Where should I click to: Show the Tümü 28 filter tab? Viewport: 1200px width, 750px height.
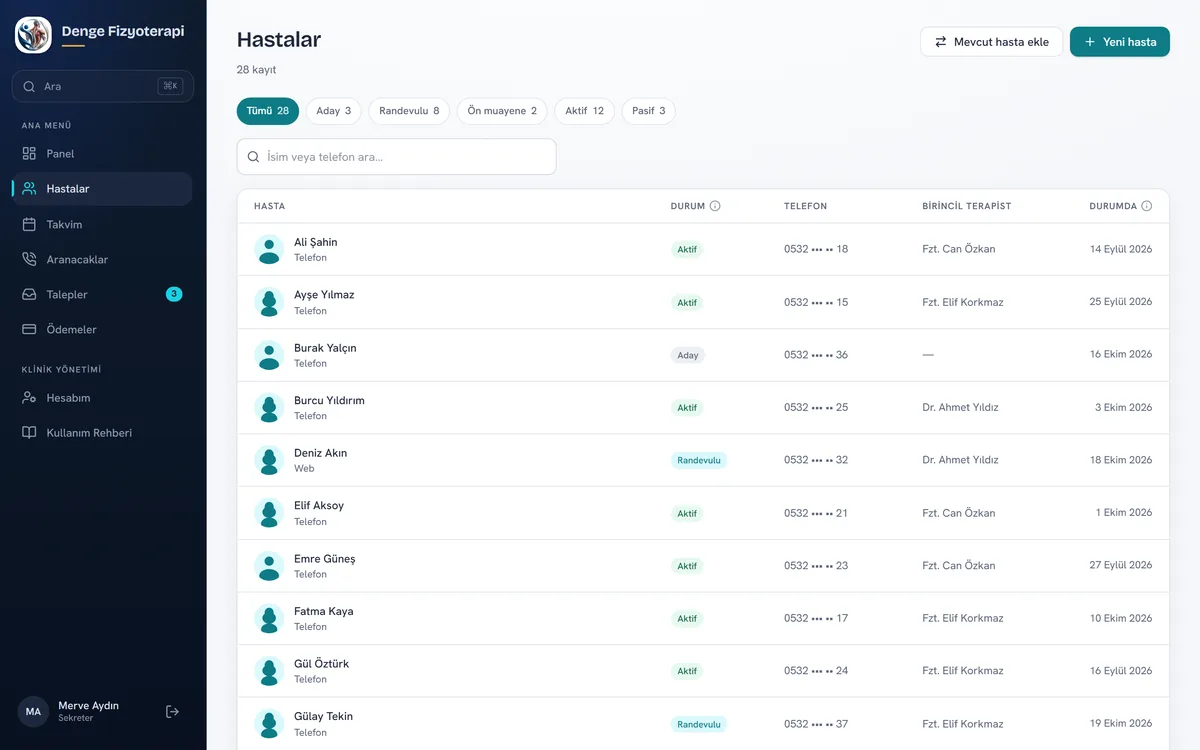click(268, 111)
